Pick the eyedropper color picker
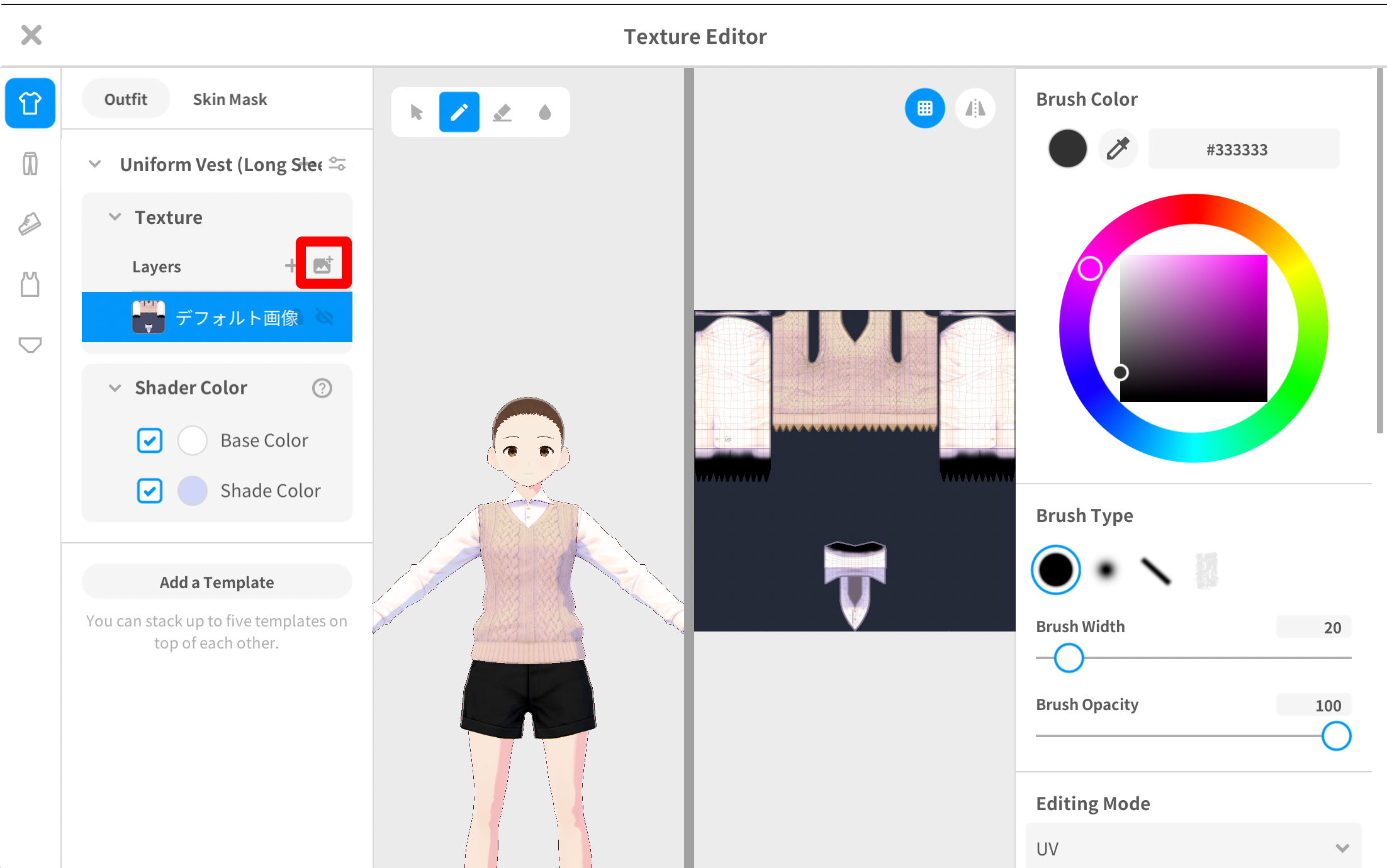The image size is (1387, 868). 1118,149
